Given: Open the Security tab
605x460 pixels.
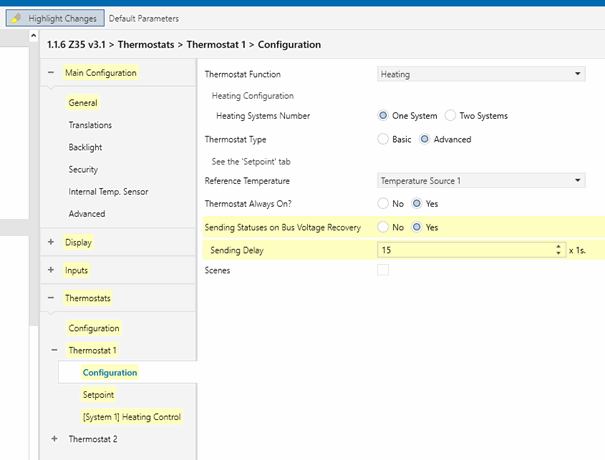Looking at the screenshot, I should click(x=83, y=169).
